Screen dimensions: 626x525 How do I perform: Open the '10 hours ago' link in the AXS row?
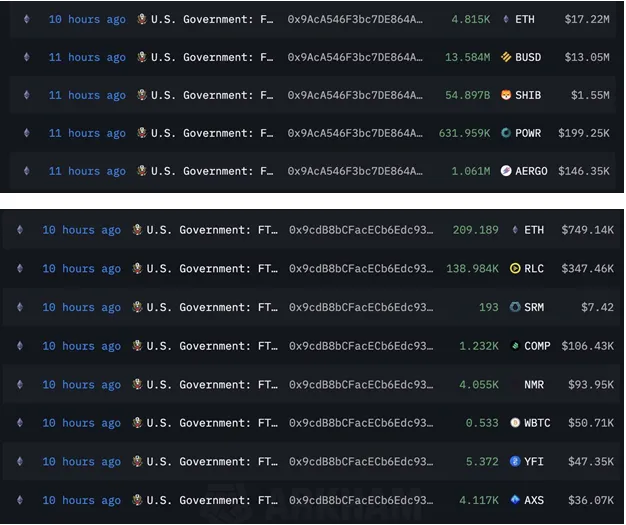[81, 500]
